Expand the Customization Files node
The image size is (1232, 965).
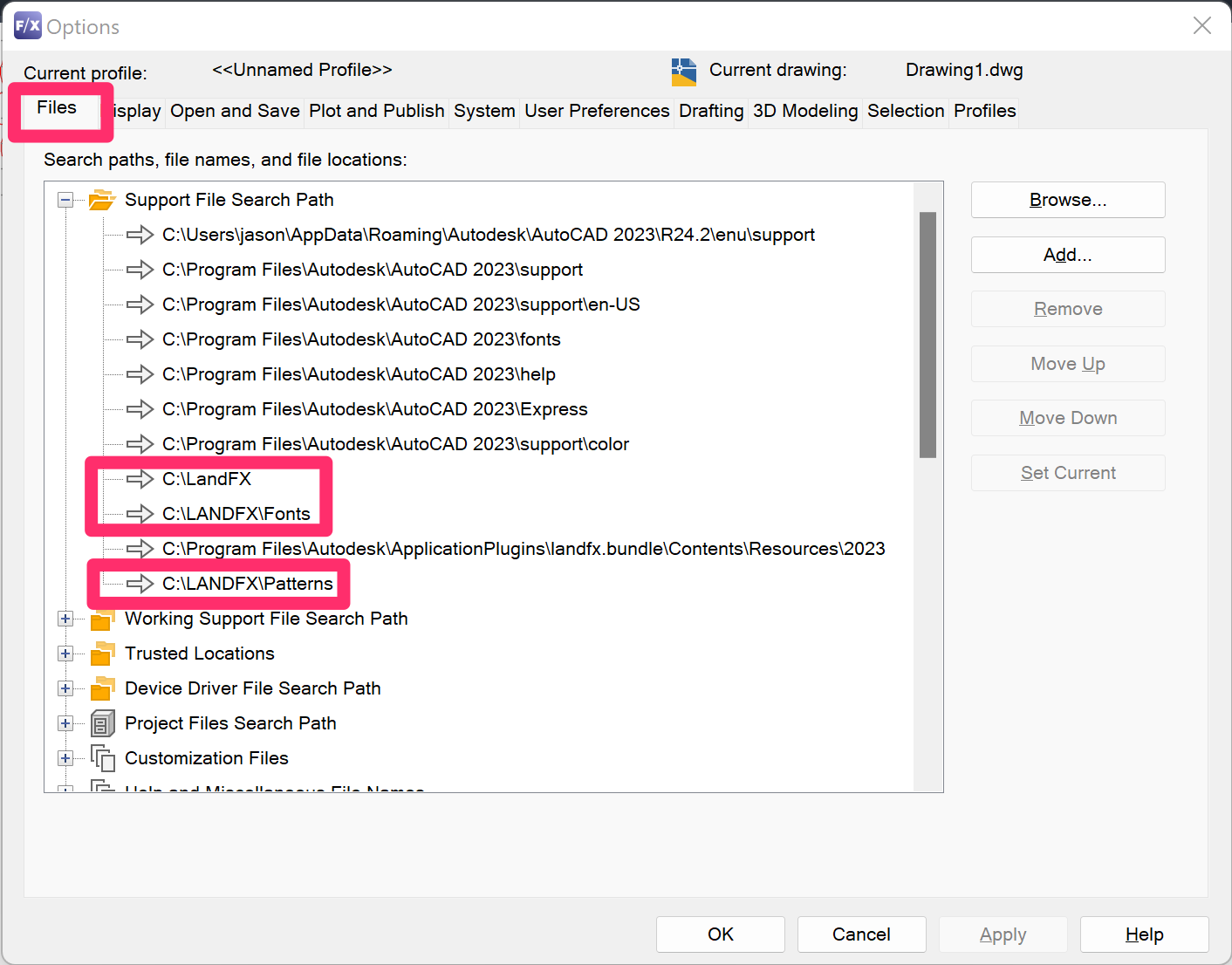click(65, 758)
